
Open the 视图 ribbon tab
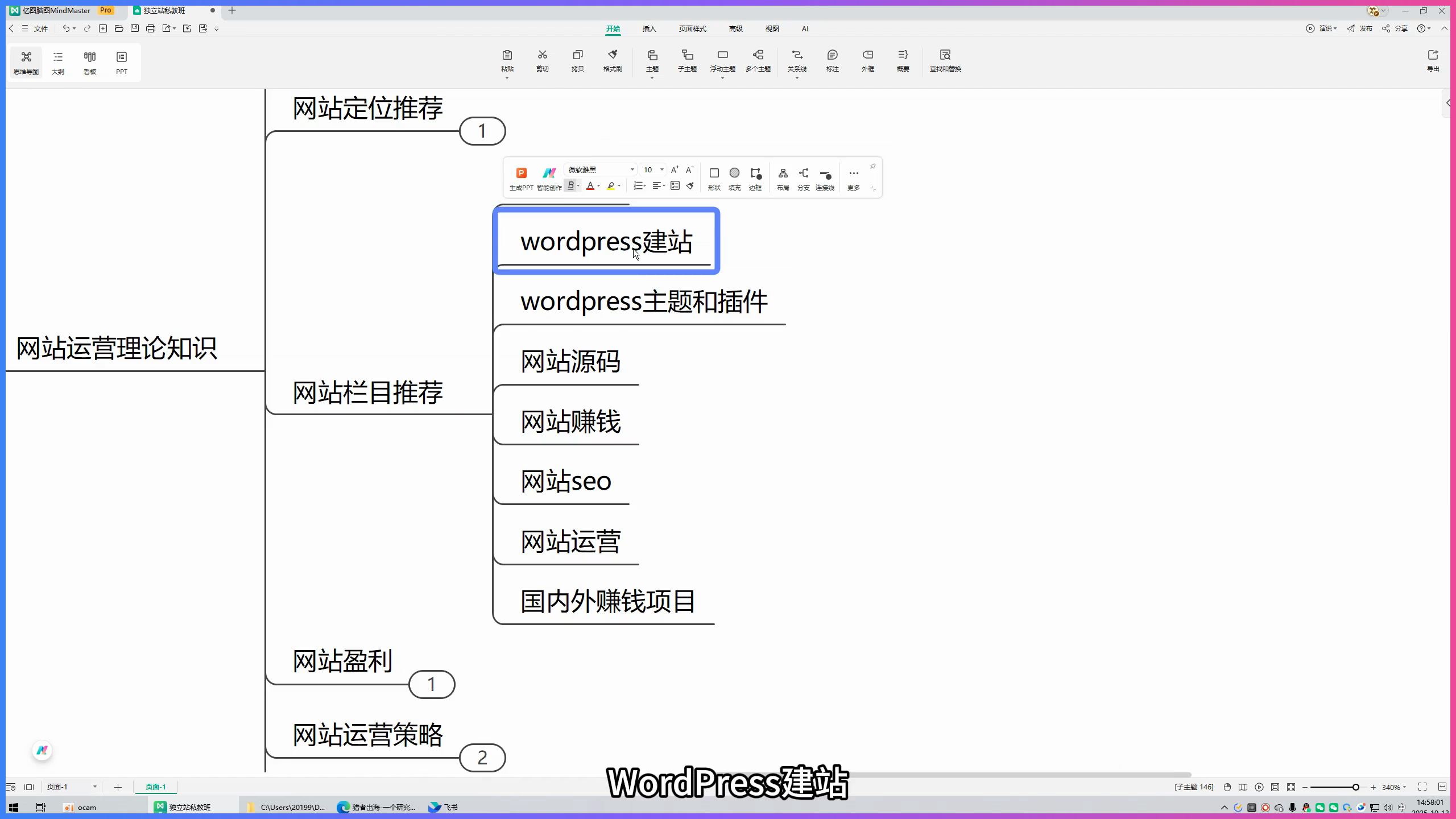point(772,29)
